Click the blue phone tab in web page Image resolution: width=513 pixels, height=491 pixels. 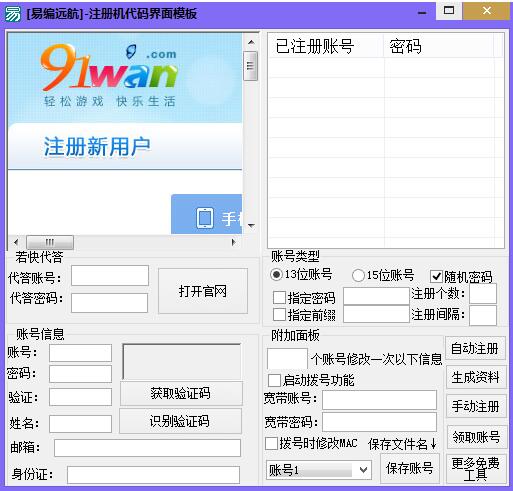tap(207, 214)
